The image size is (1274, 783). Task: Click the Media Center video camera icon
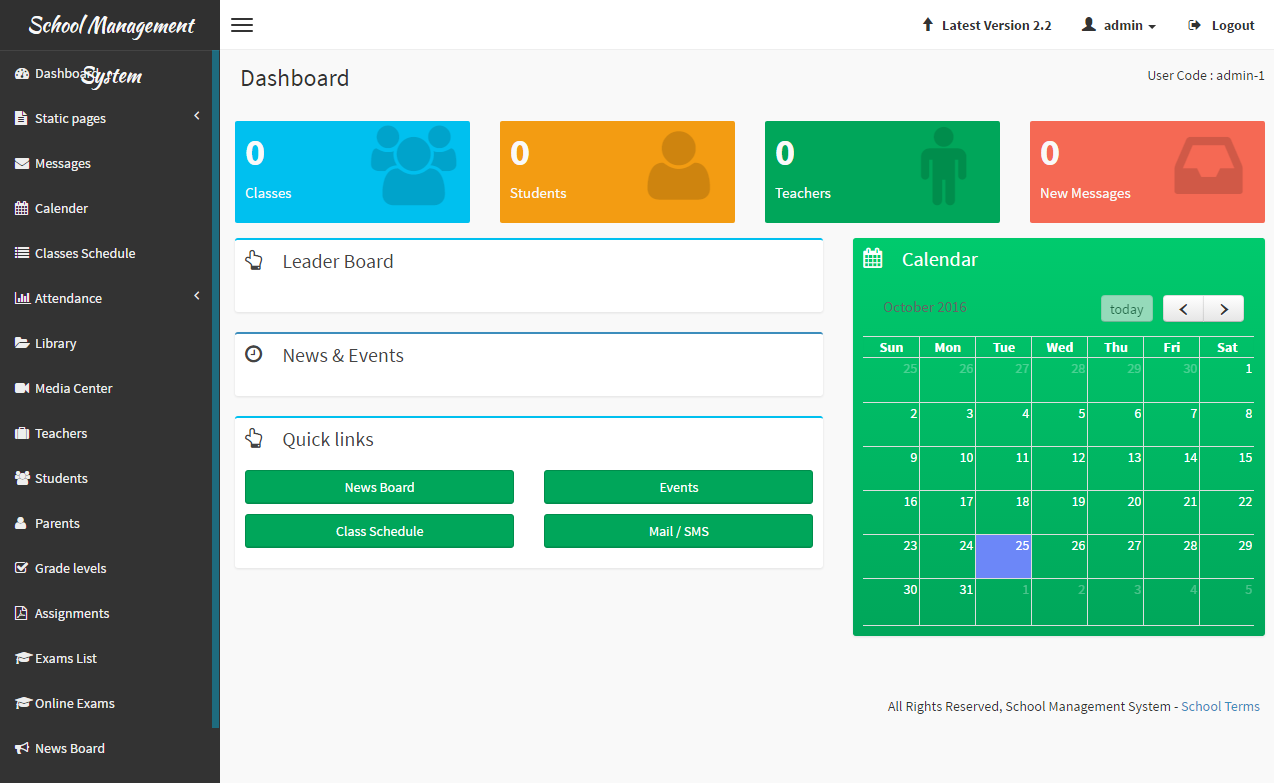click(x=22, y=388)
